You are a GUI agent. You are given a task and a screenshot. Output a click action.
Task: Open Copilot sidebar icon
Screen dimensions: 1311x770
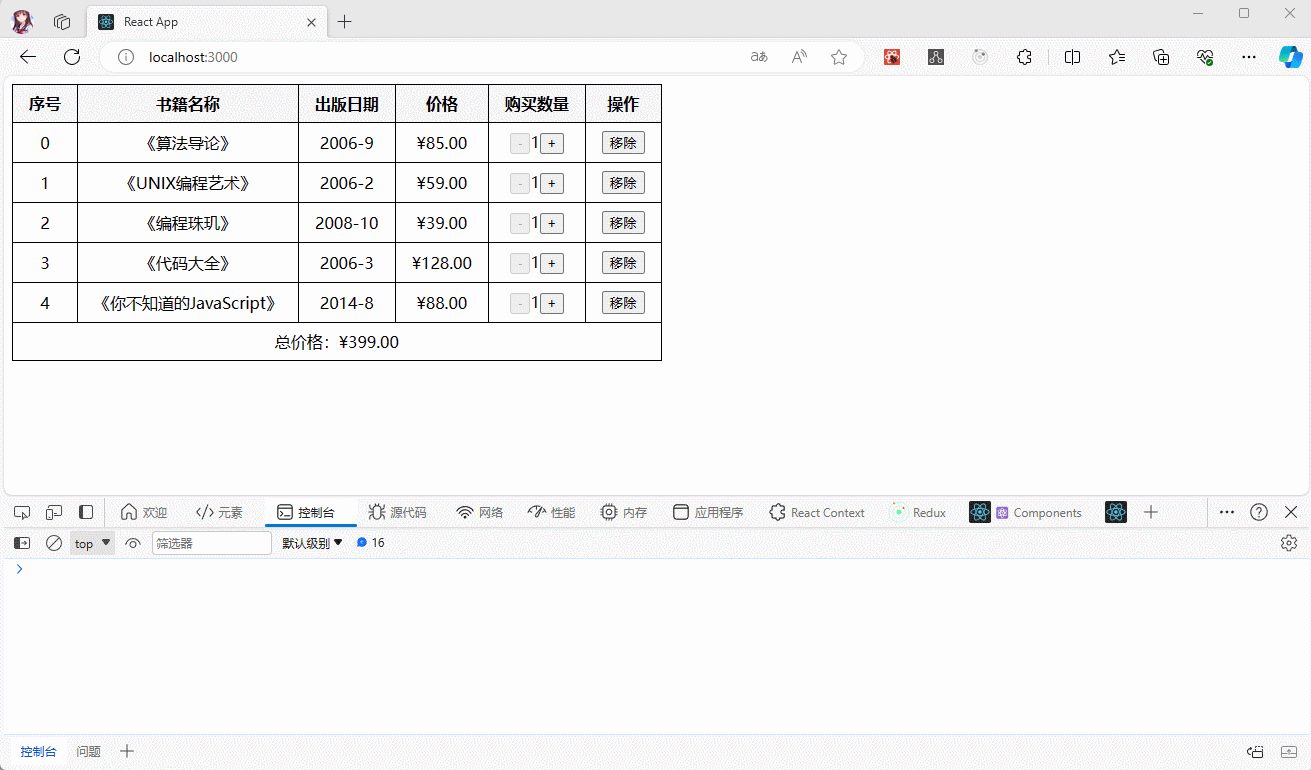(1290, 57)
